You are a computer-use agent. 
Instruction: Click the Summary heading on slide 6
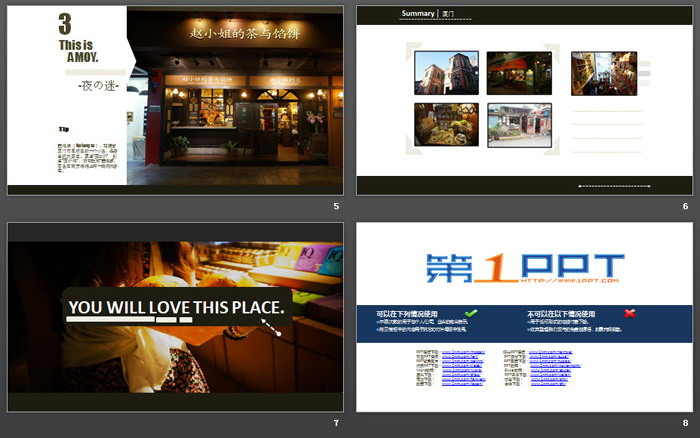coord(418,13)
